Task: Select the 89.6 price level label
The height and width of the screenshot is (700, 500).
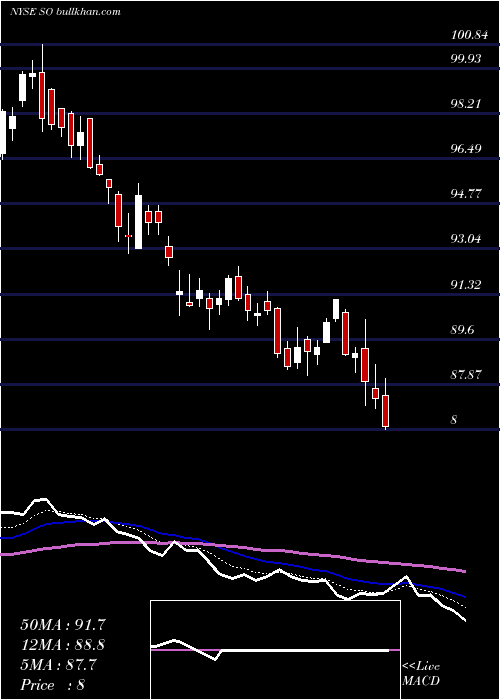Action: (x=462, y=330)
